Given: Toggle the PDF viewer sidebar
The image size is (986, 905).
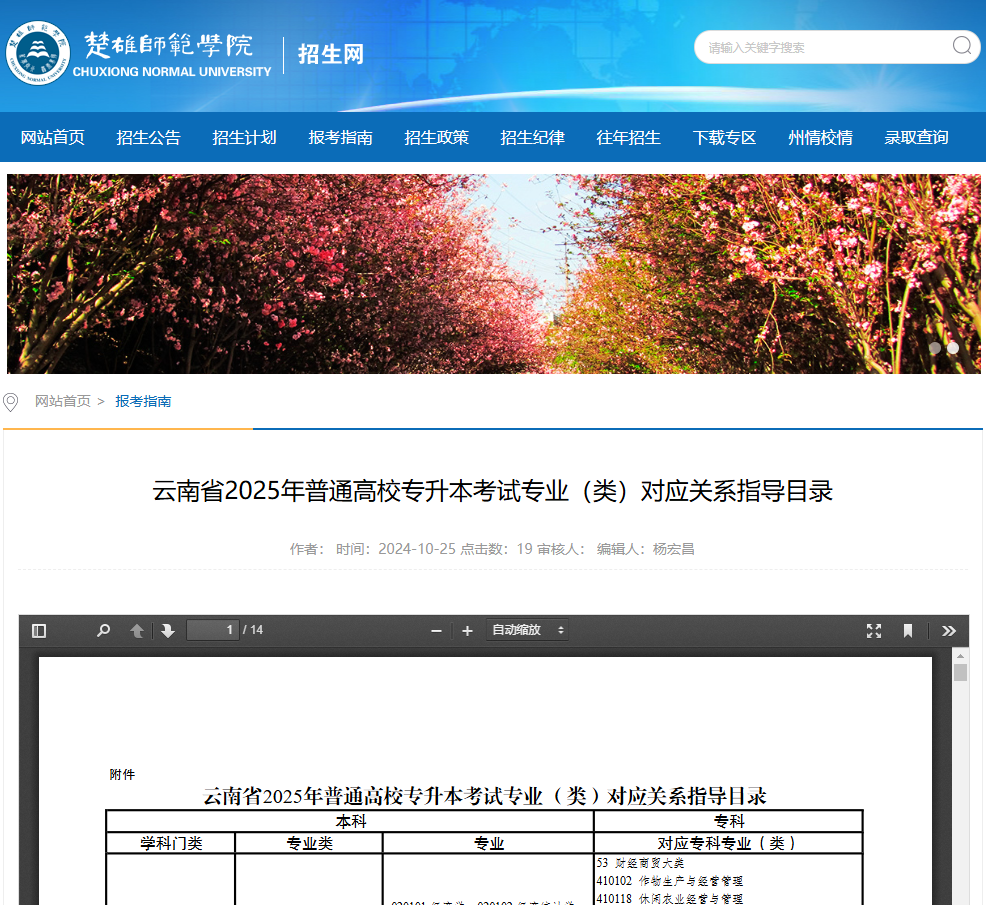Looking at the screenshot, I should [39, 630].
